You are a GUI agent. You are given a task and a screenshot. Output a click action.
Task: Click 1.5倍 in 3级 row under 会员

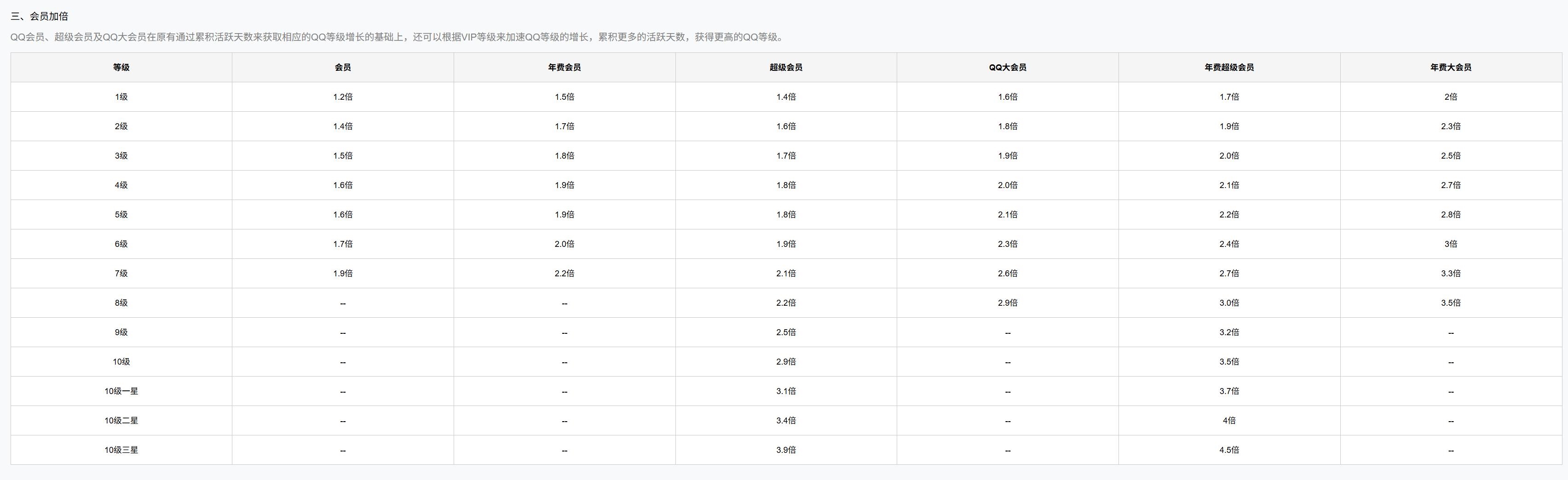(343, 156)
